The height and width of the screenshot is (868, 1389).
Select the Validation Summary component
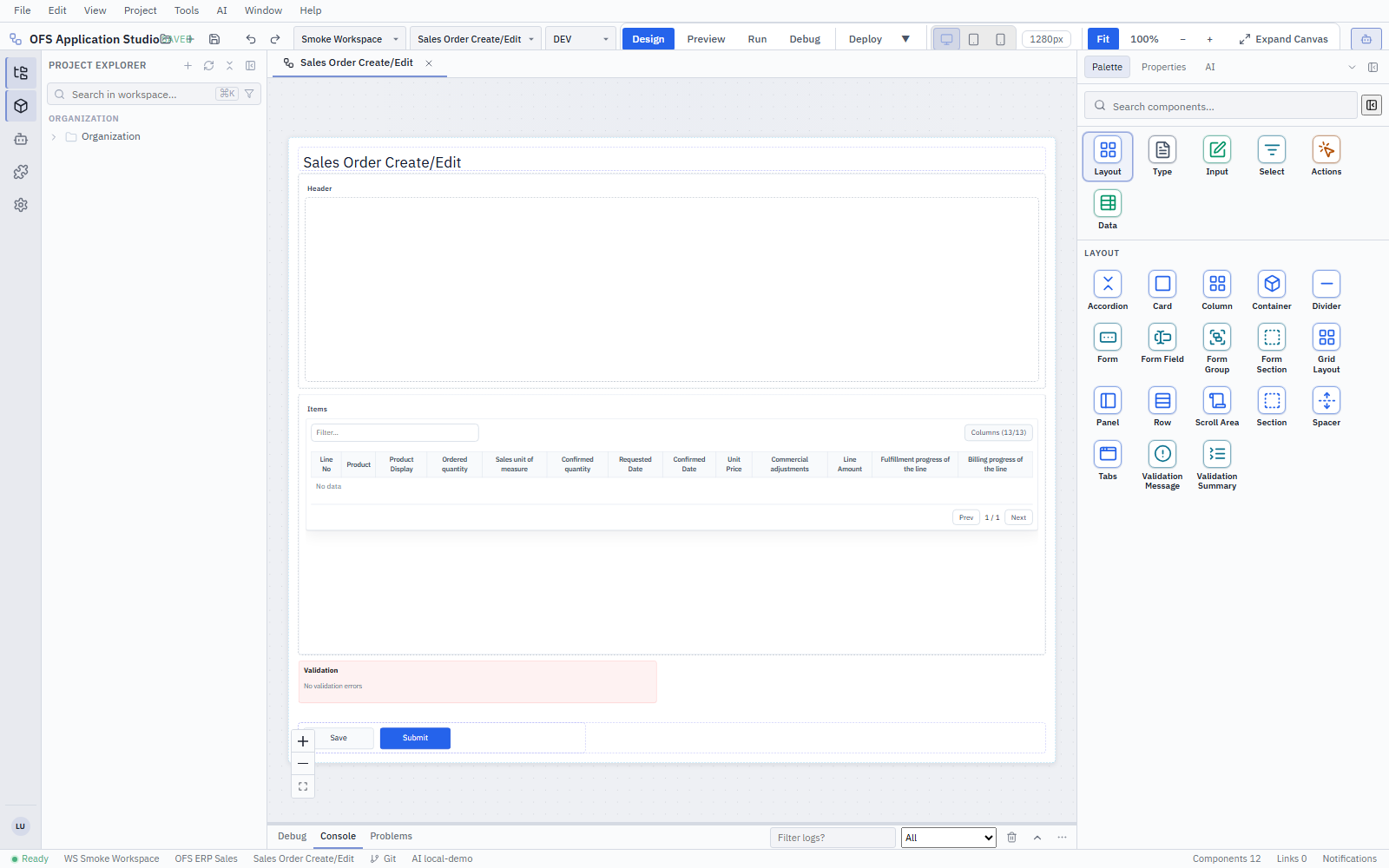(x=1217, y=465)
